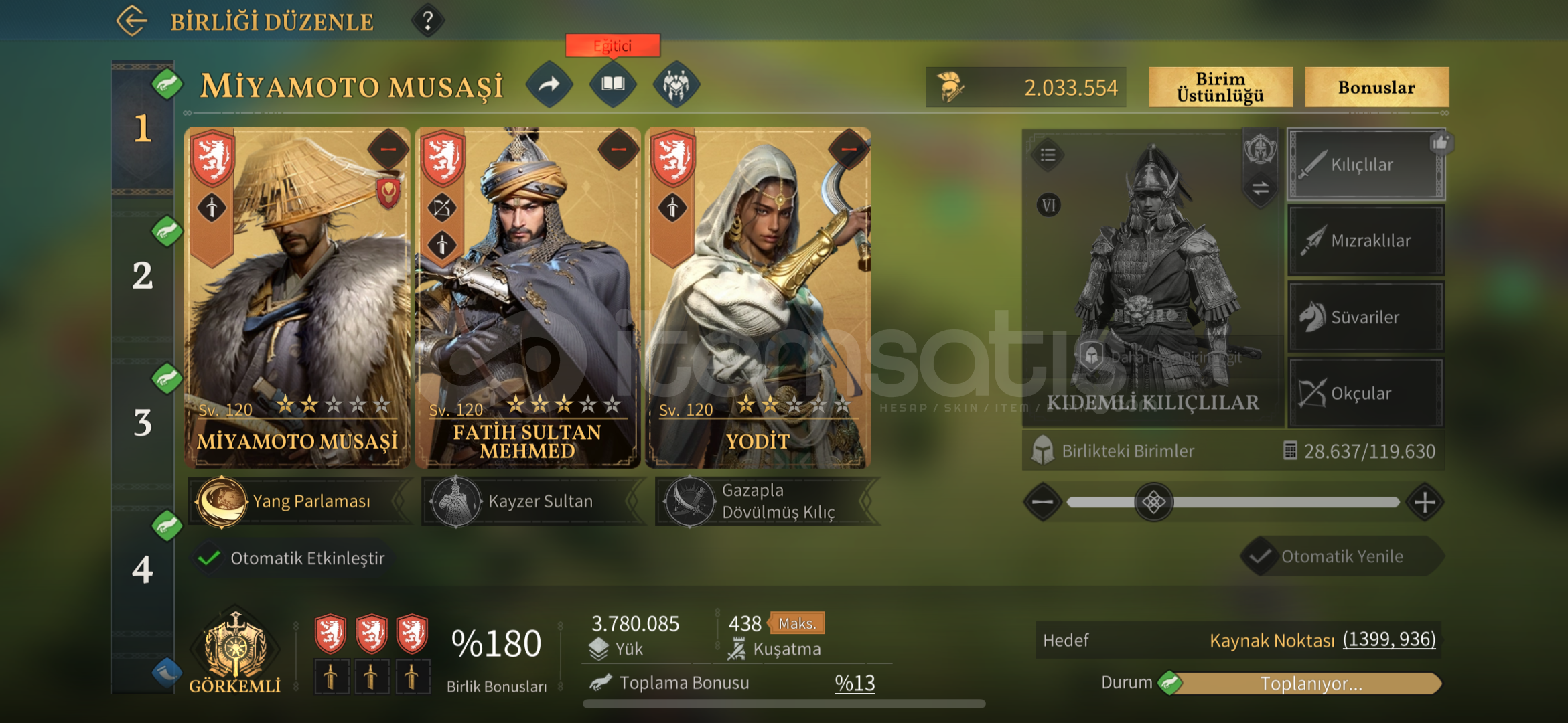Toggle the thumbs-up recommendation on Kılıçlılar
This screenshot has width=1568, height=723.
coord(1440,143)
